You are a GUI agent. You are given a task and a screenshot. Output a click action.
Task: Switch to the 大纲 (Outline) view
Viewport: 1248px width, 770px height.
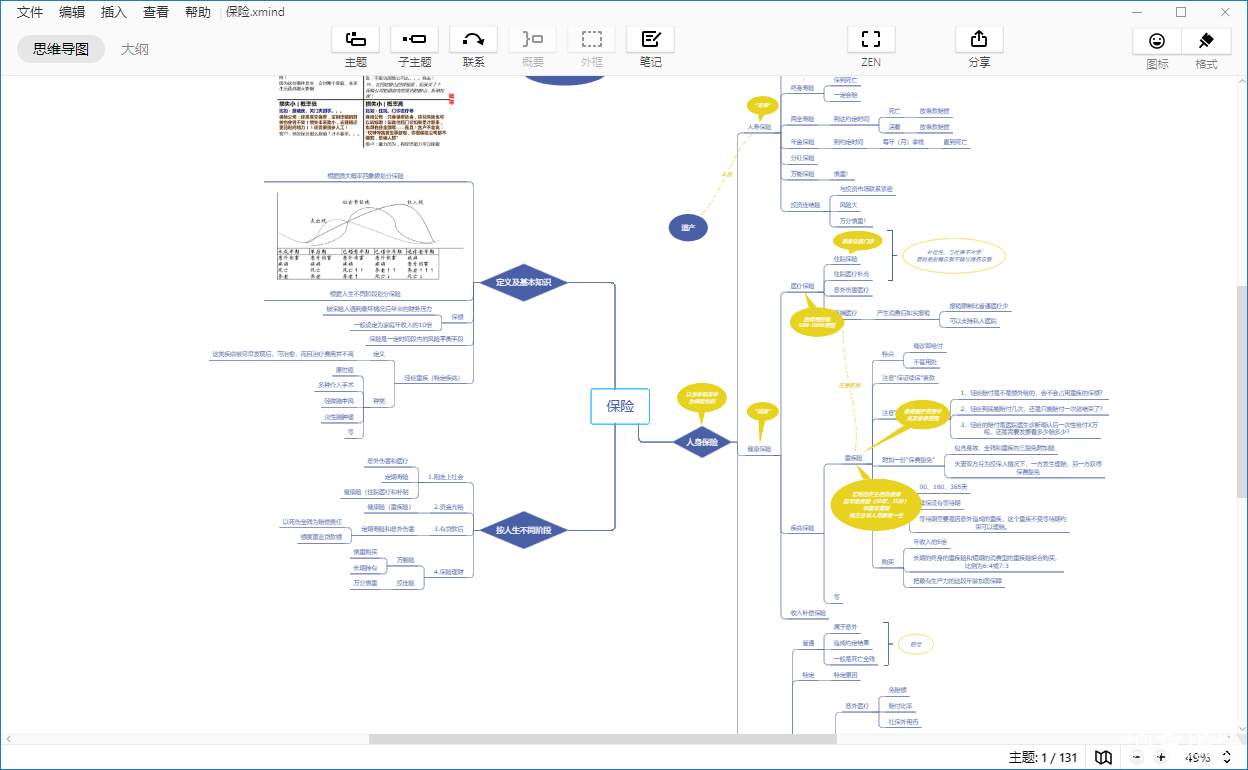[135, 48]
